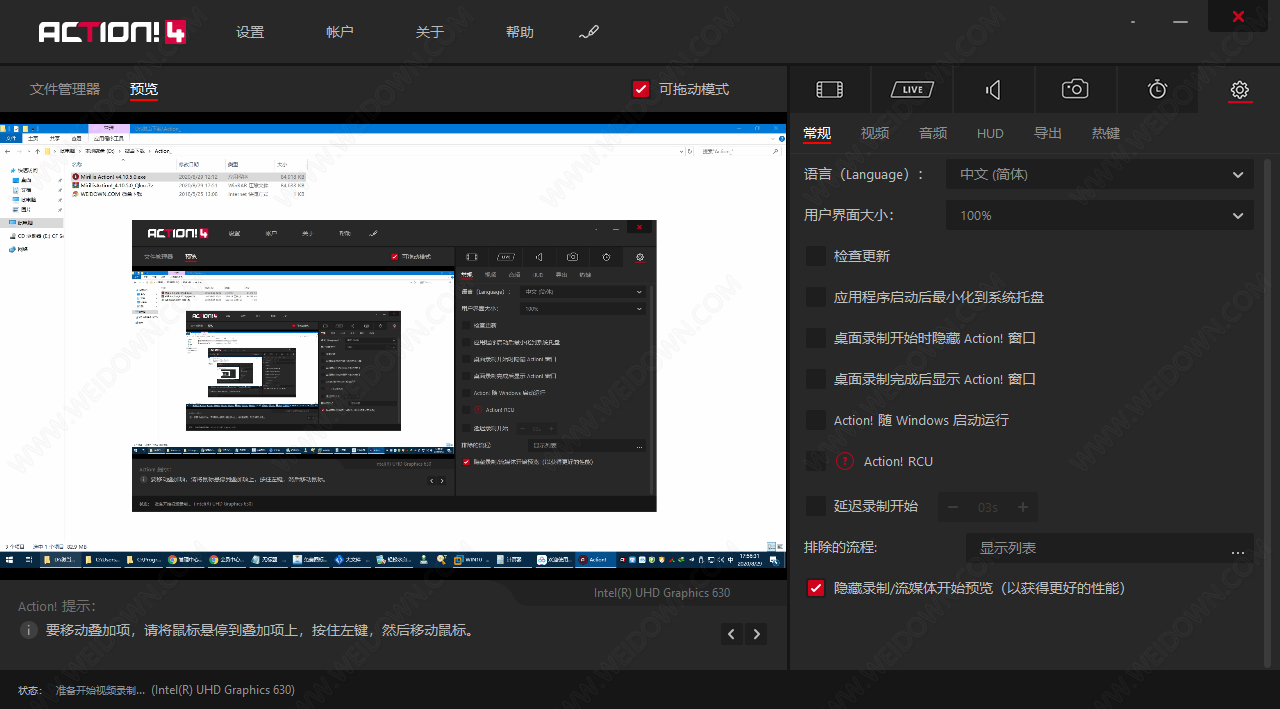Switch to the 文件管理器 tab
Image resolution: width=1280 pixels, height=709 pixels.
[65, 89]
